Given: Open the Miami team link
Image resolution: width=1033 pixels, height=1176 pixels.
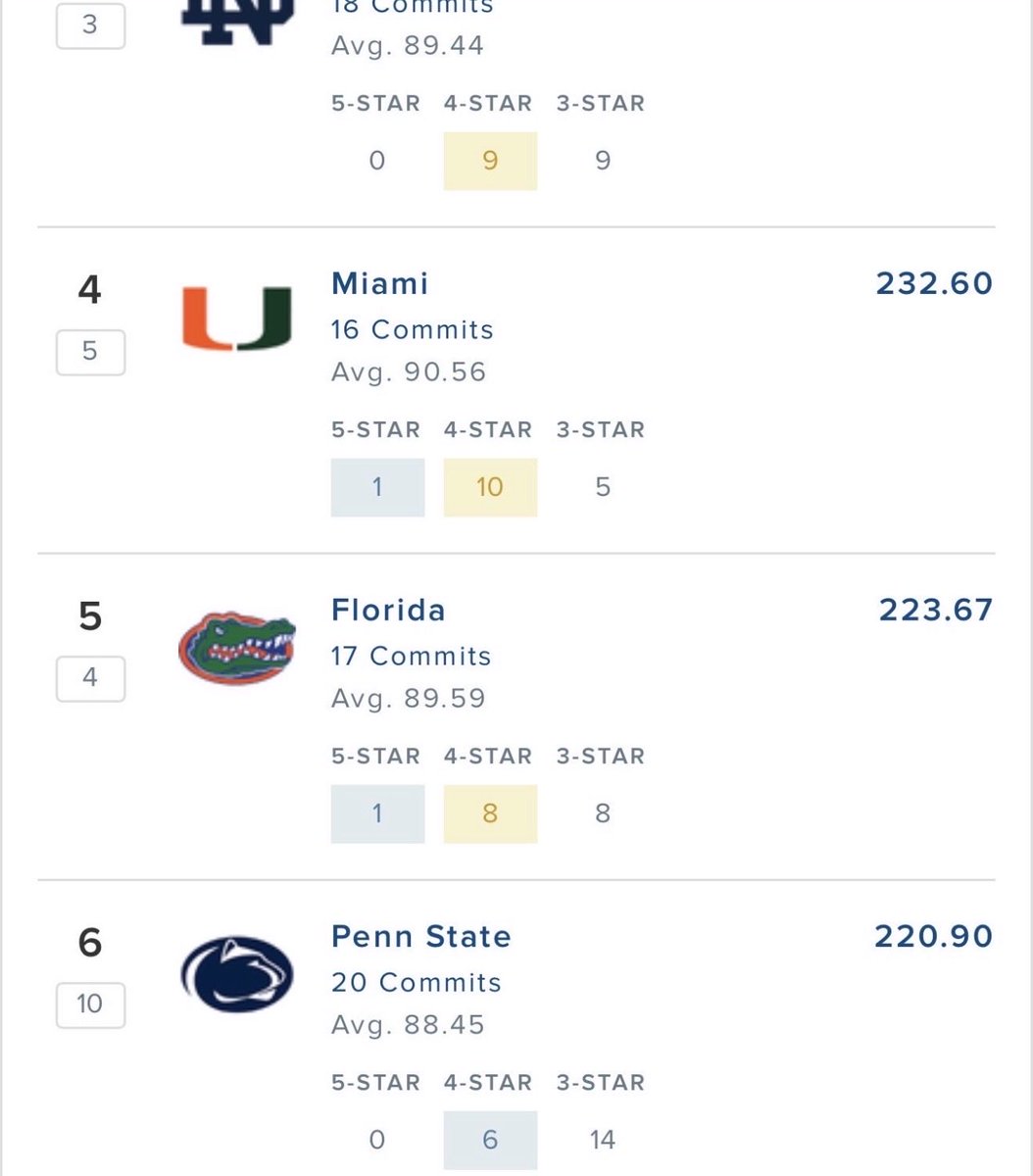Looking at the screenshot, I should pyautogui.click(x=380, y=284).
